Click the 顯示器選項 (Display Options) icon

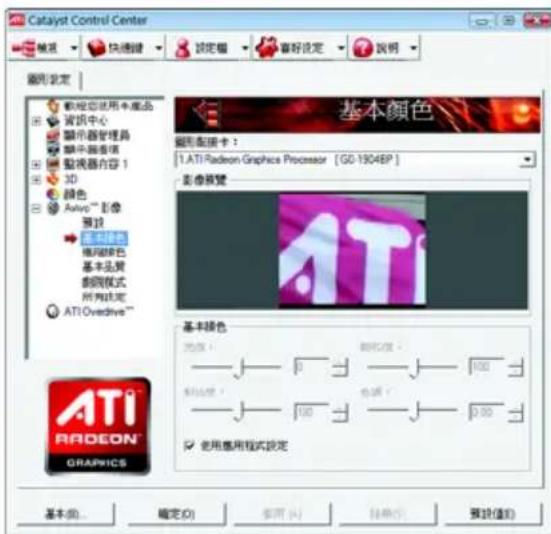(53, 150)
